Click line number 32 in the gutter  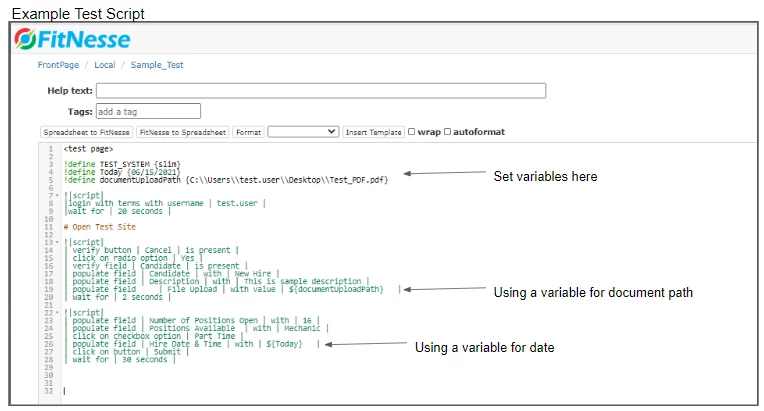pos(49,391)
